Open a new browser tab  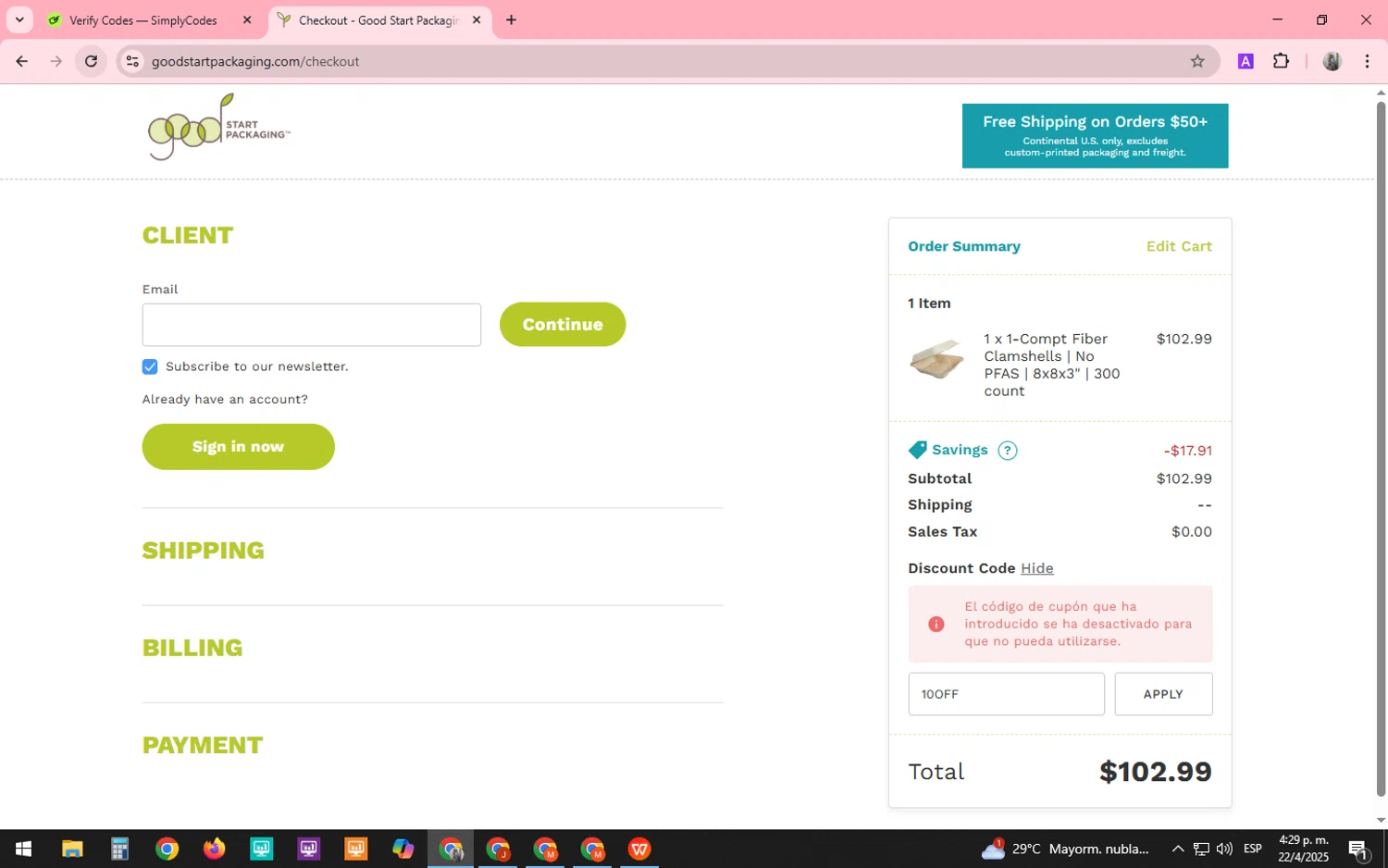(511, 19)
